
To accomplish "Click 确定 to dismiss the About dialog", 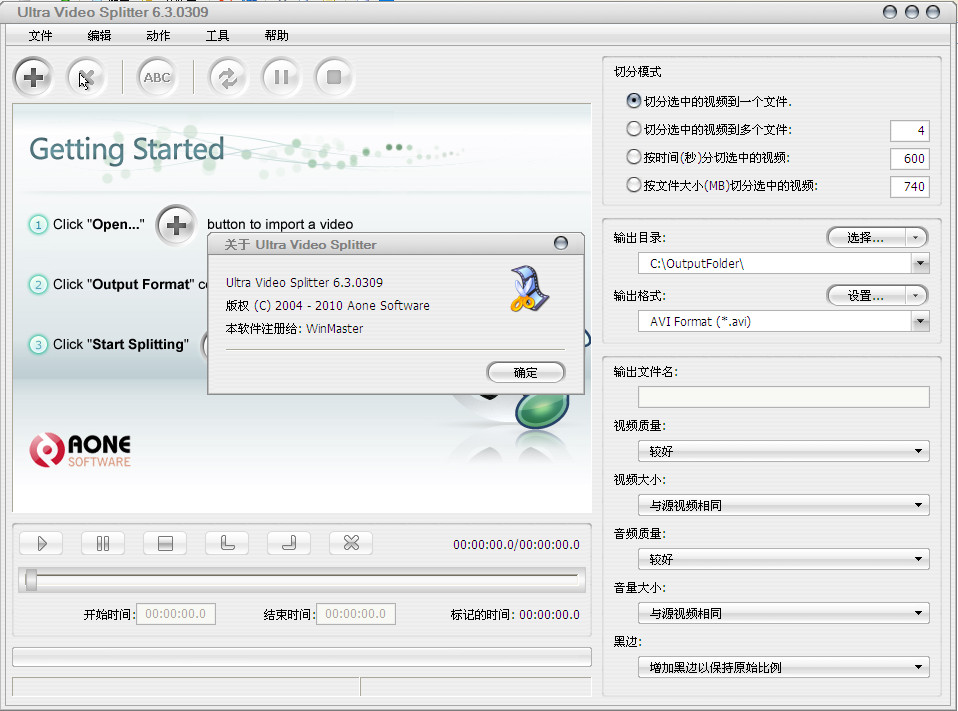I will [x=525, y=372].
